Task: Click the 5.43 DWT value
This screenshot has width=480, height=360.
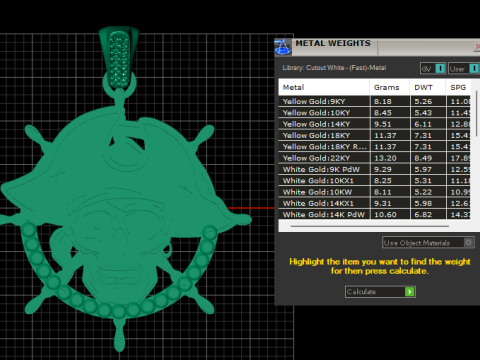Action: (x=423, y=113)
